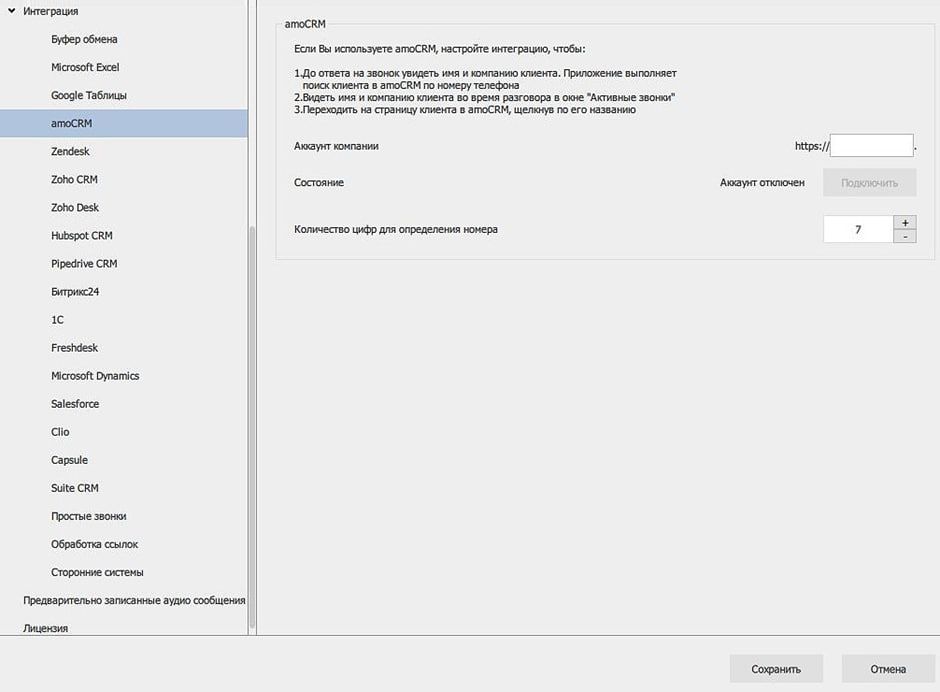
Task: Select Zendesk in the sidebar
Action: click(x=70, y=151)
